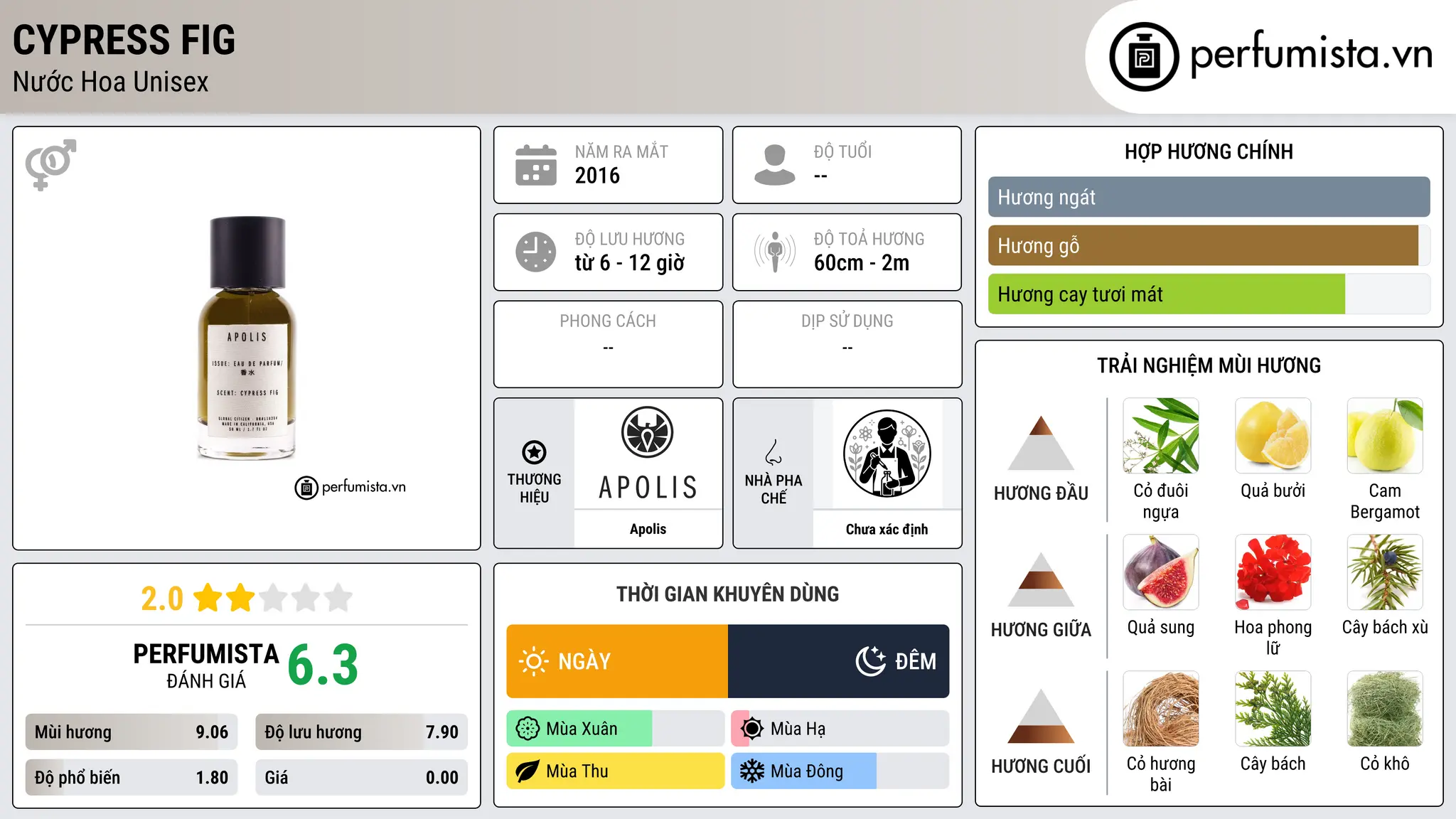Select the Đêm nighttime segment

839,661
